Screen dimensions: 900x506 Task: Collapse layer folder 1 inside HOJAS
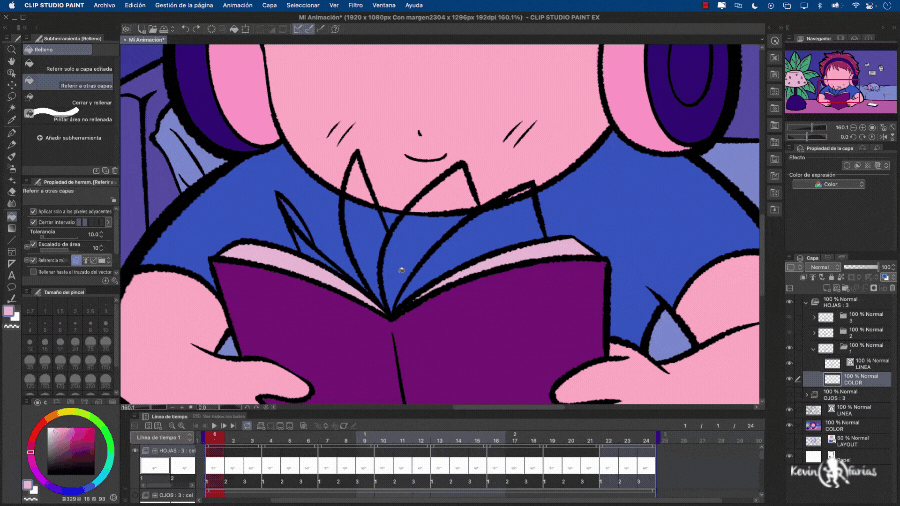point(814,348)
